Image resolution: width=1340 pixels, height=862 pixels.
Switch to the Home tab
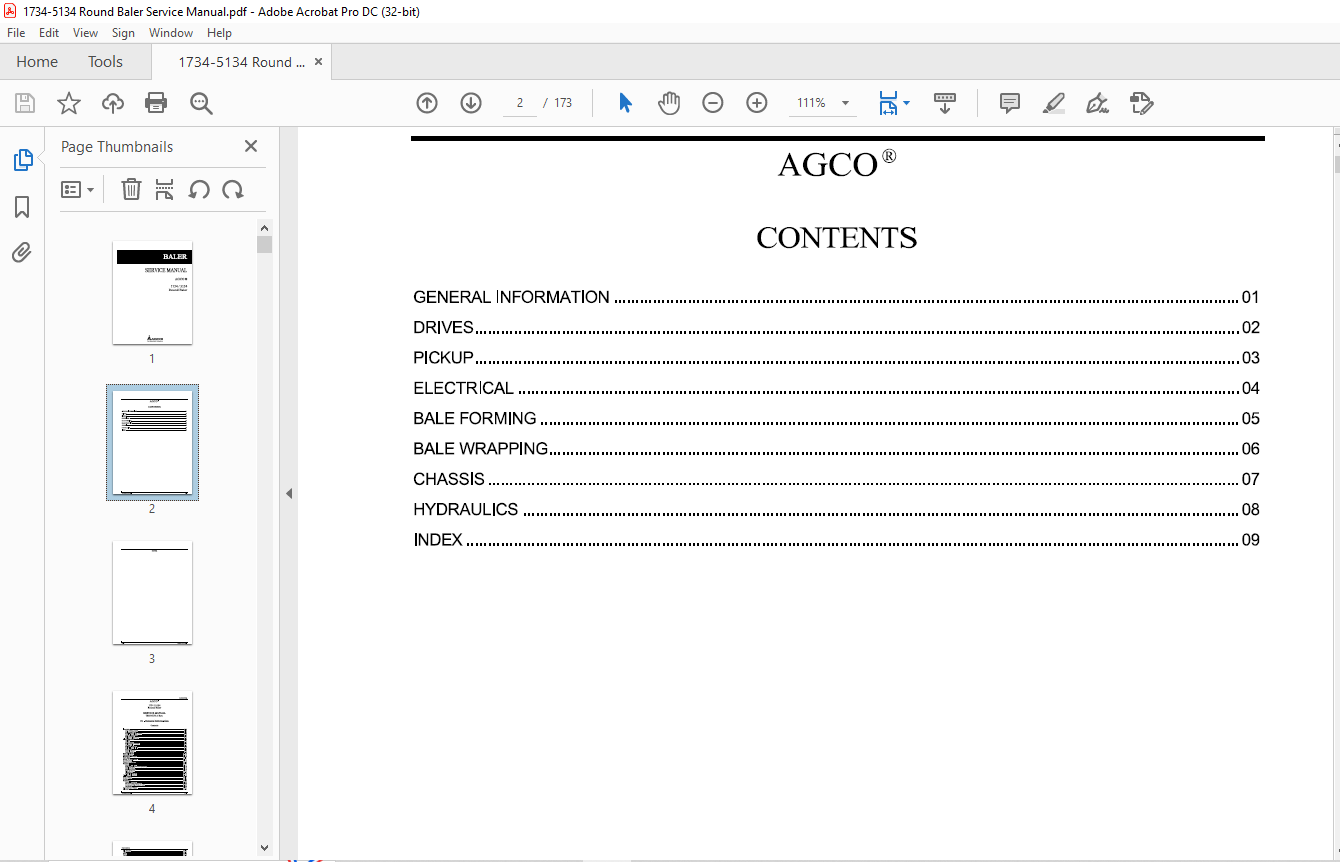click(x=37, y=61)
